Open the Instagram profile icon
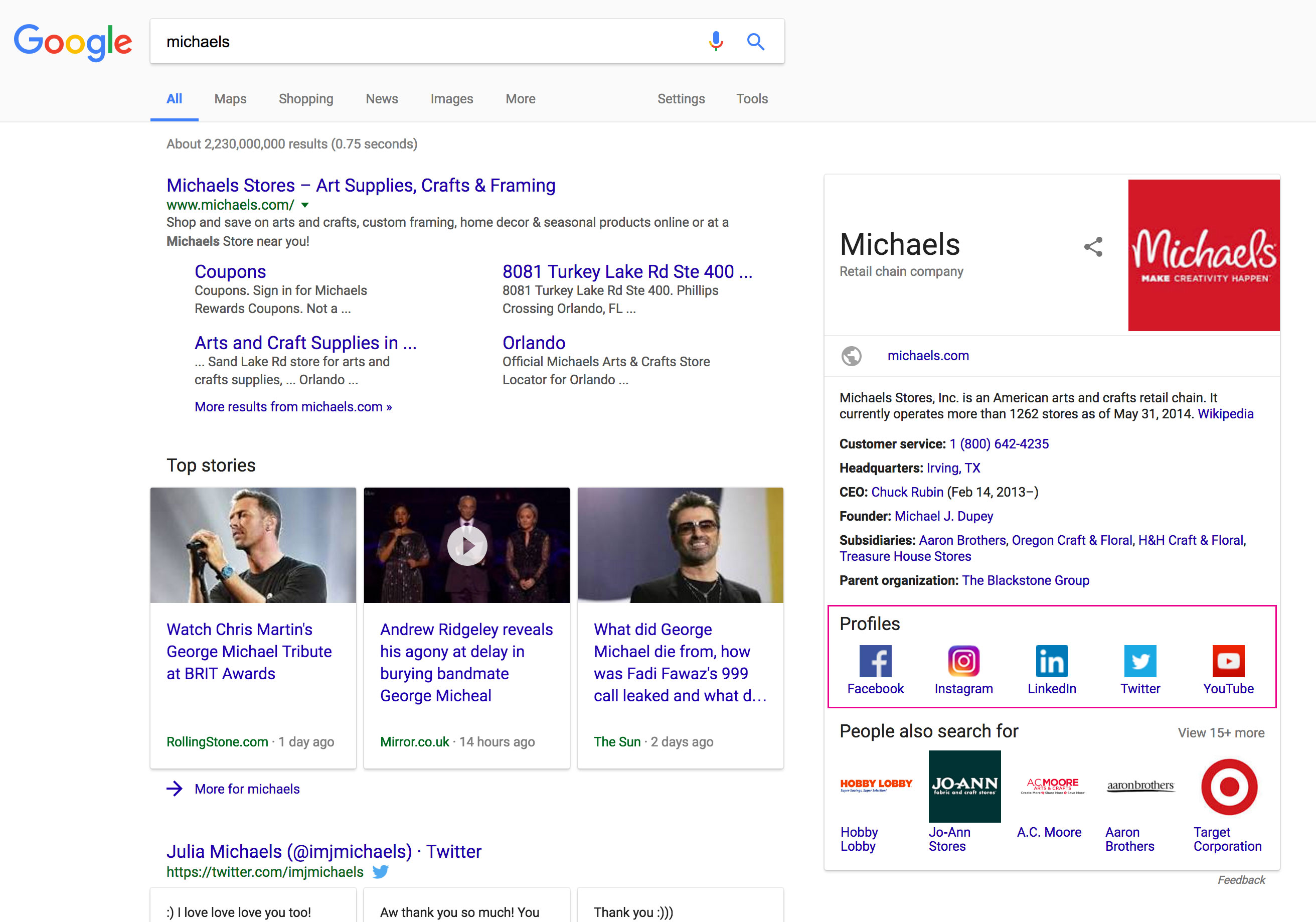 963,661
